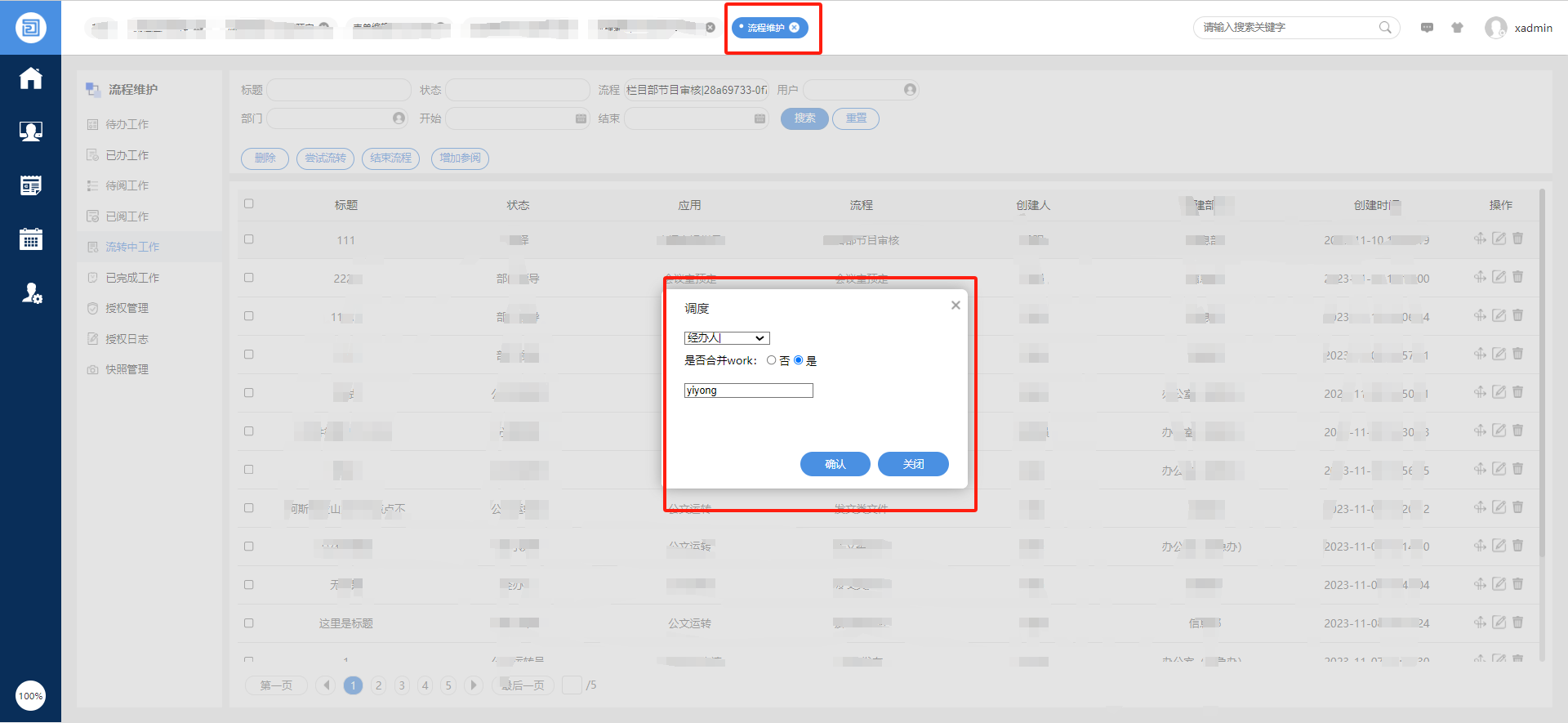Open the user settings sidebar icon
Screen dimensions: 1568x723
click(31, 293)
